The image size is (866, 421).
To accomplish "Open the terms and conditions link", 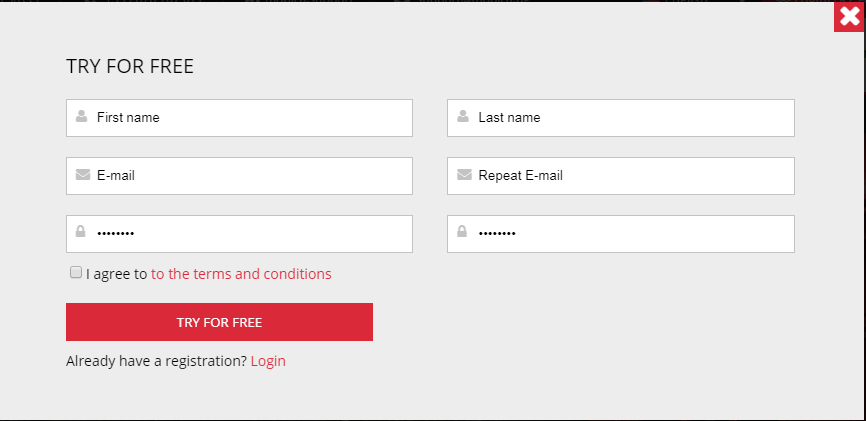I will [x=241, y=274].
